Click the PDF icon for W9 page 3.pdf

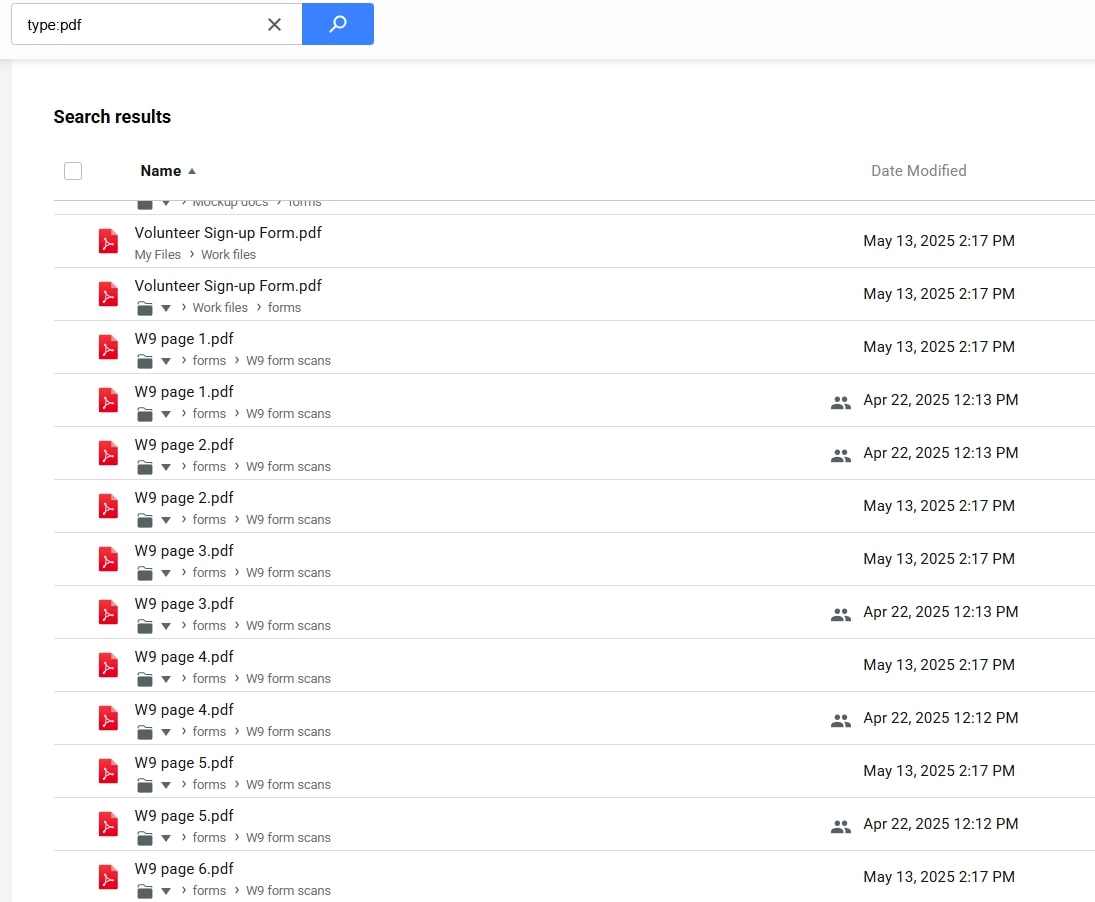tap(108, 559)
